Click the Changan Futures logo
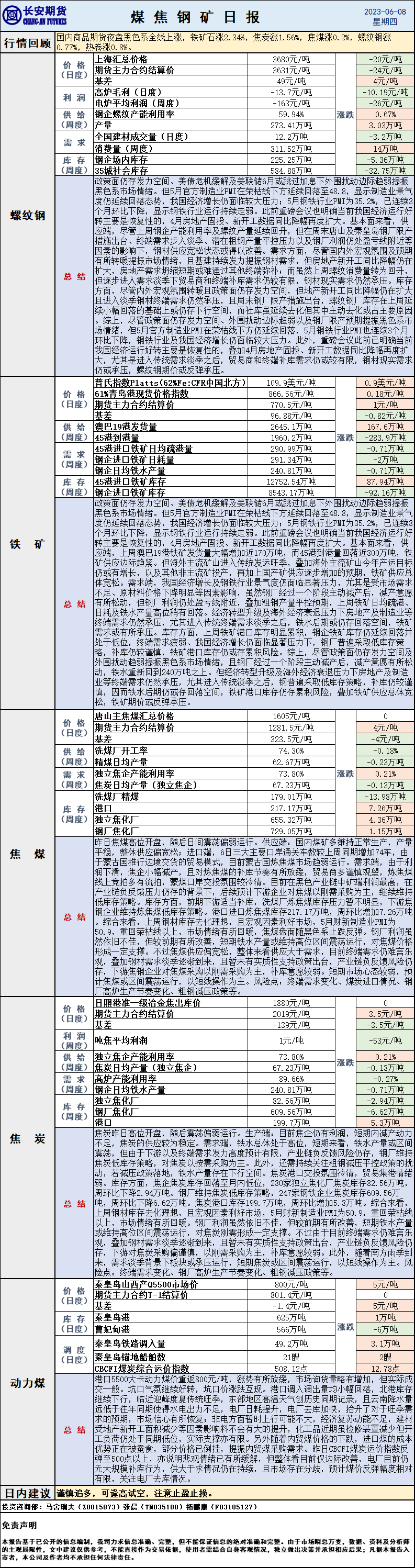Viewport: 415px width, 1568px height. [x=35, y=15]
